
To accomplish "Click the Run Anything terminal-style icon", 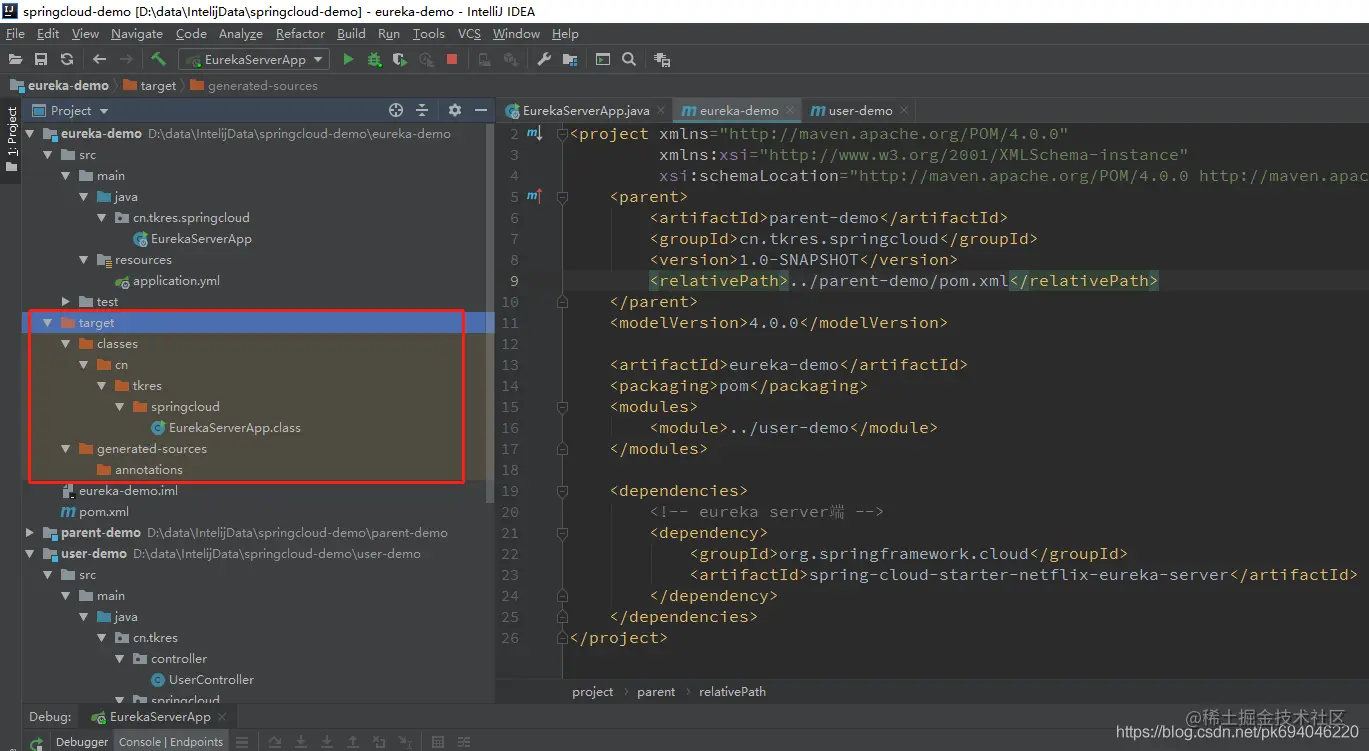I will coord(603,60).
